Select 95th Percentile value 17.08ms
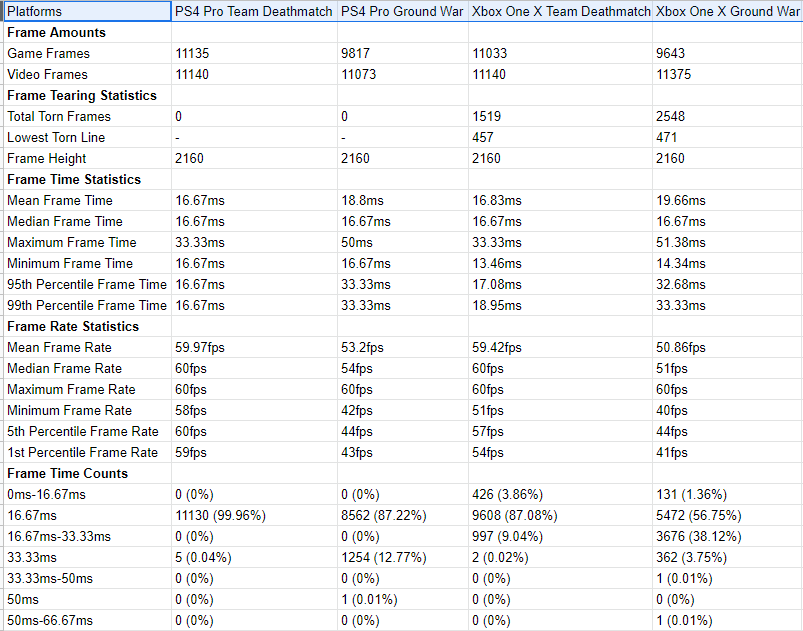The width and height of the screenshot is (803, 631). 497,284
